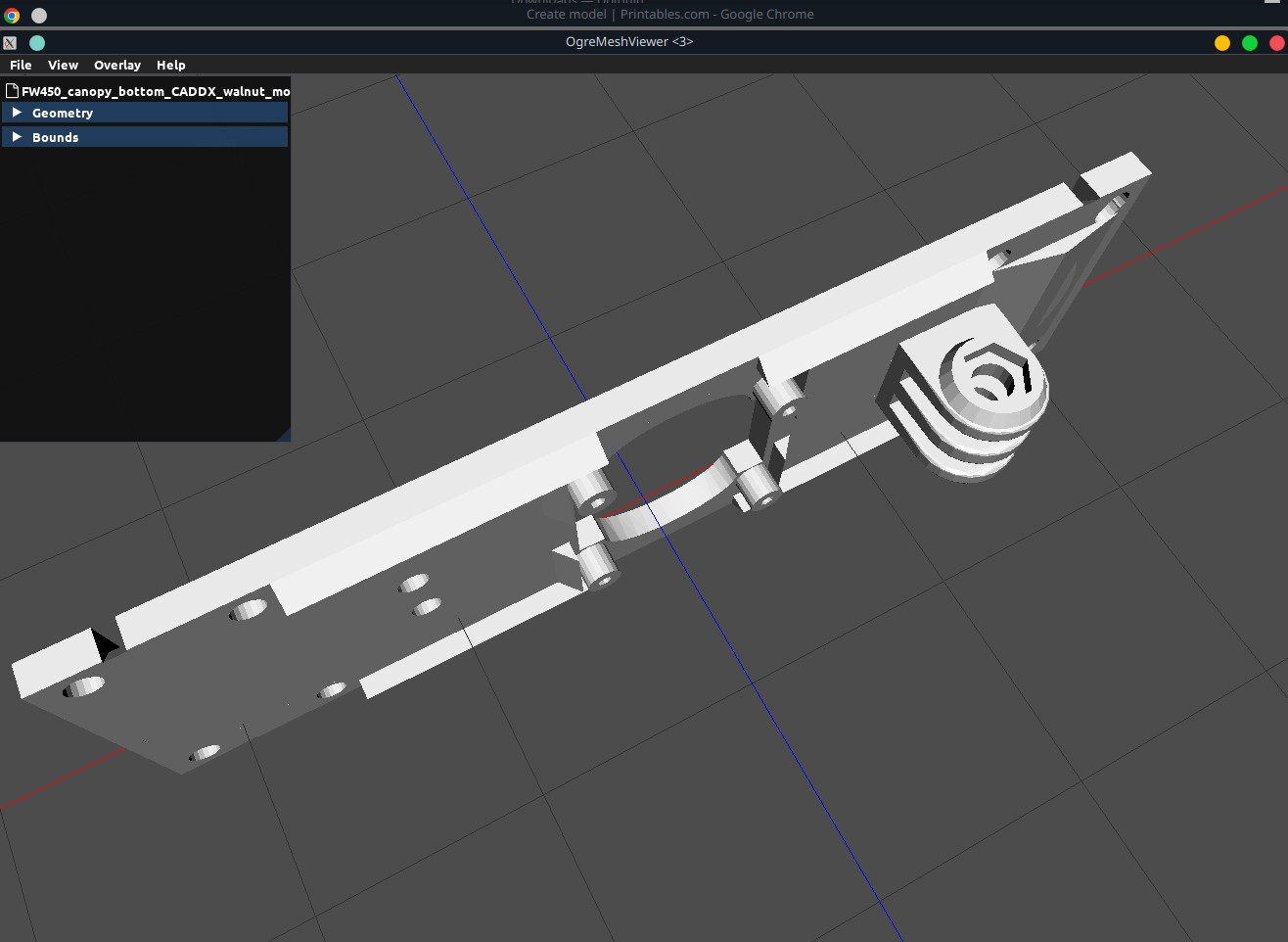Click the FW450_canopy_bottom_CADDX_walnut file name

click(x=156, y=91)
